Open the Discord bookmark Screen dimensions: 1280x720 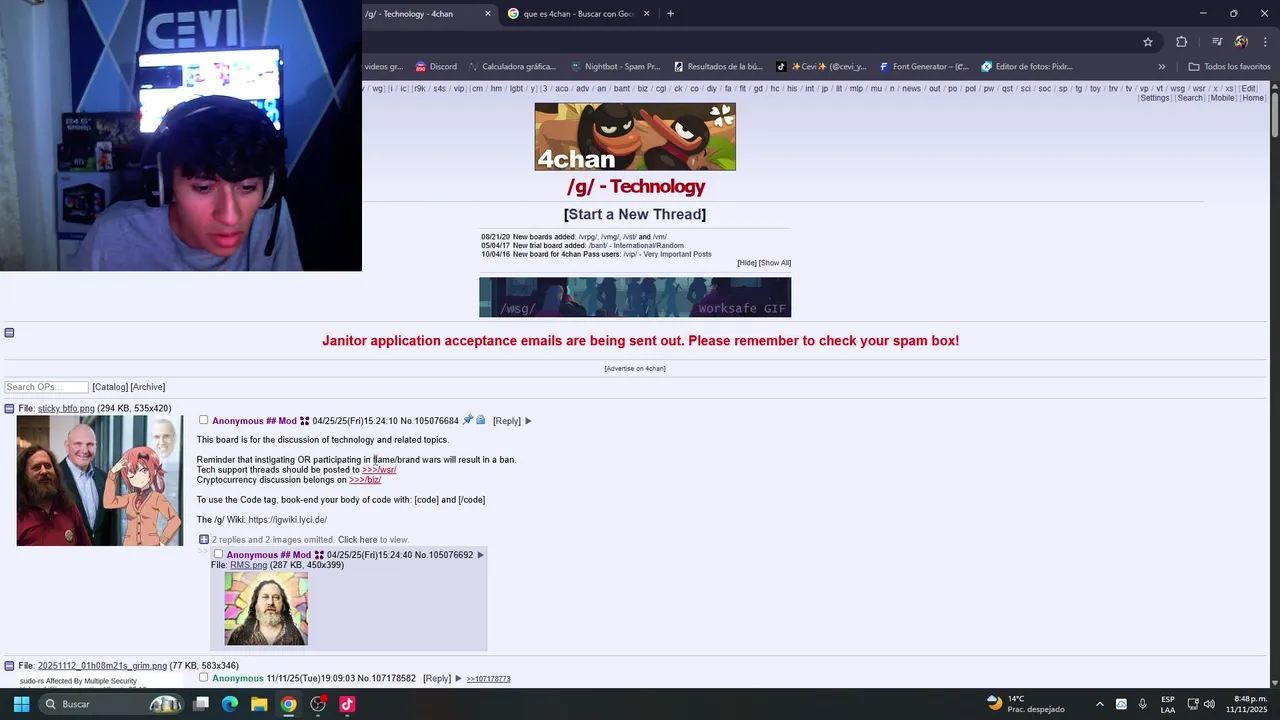point(436,67)
